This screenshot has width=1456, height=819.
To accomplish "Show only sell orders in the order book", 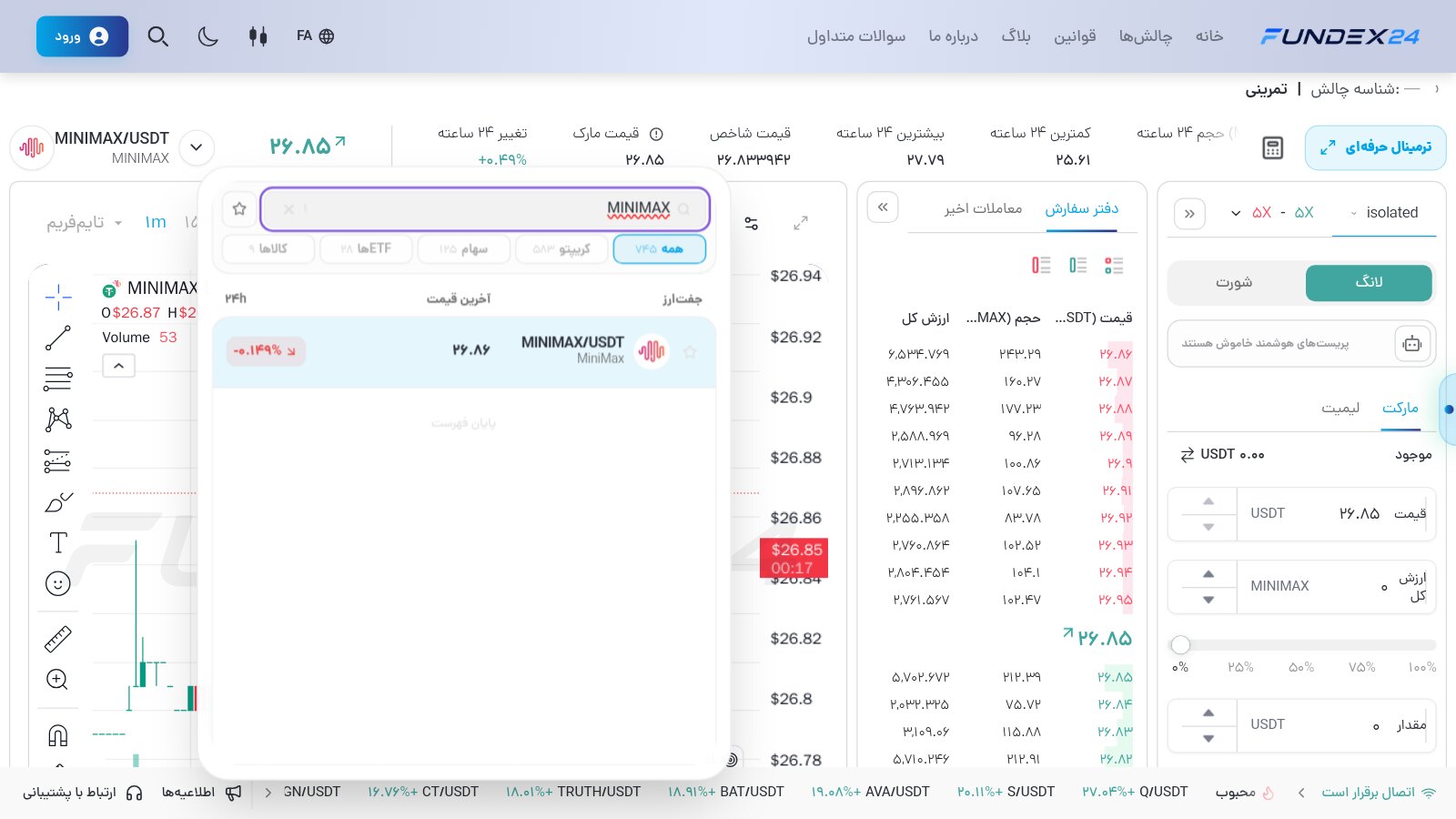I will 1041,265.
